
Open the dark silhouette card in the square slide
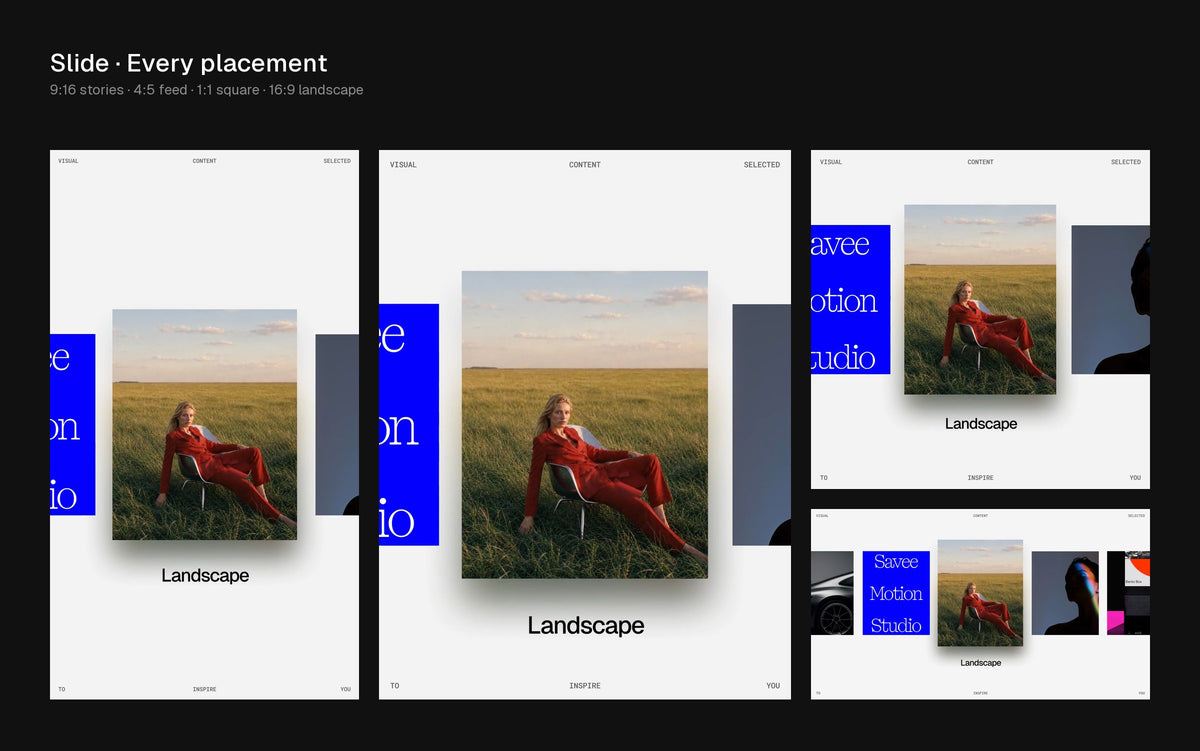1110,300
